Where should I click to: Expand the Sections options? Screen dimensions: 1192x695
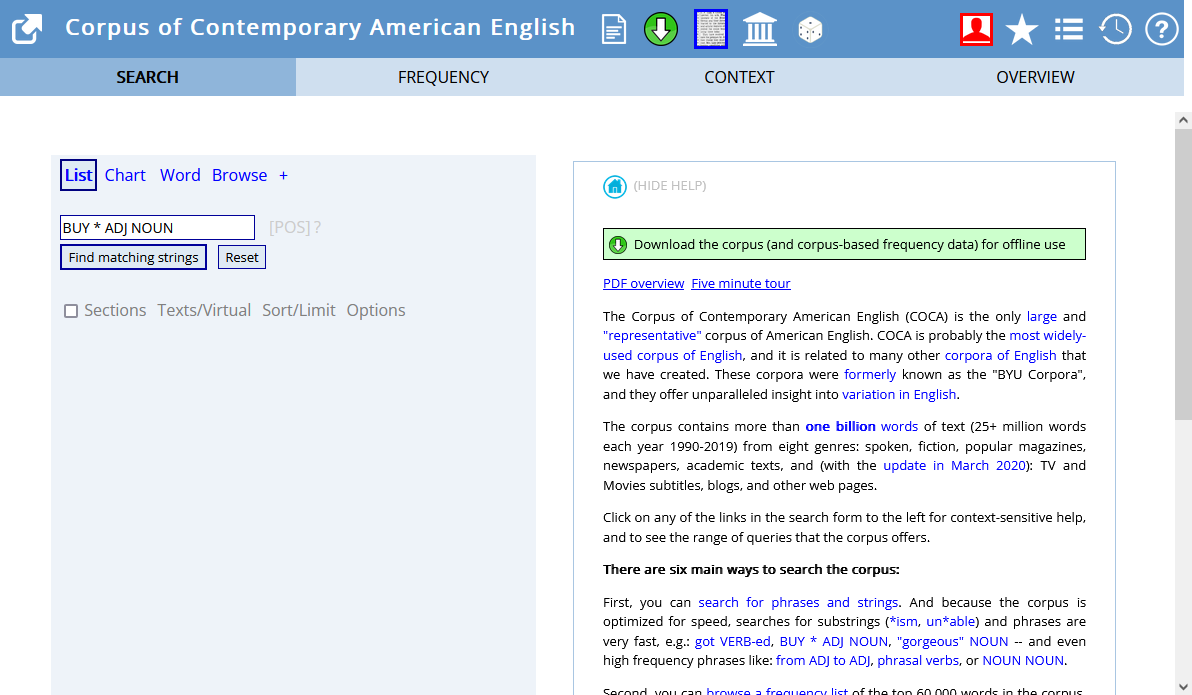[115, 310]
